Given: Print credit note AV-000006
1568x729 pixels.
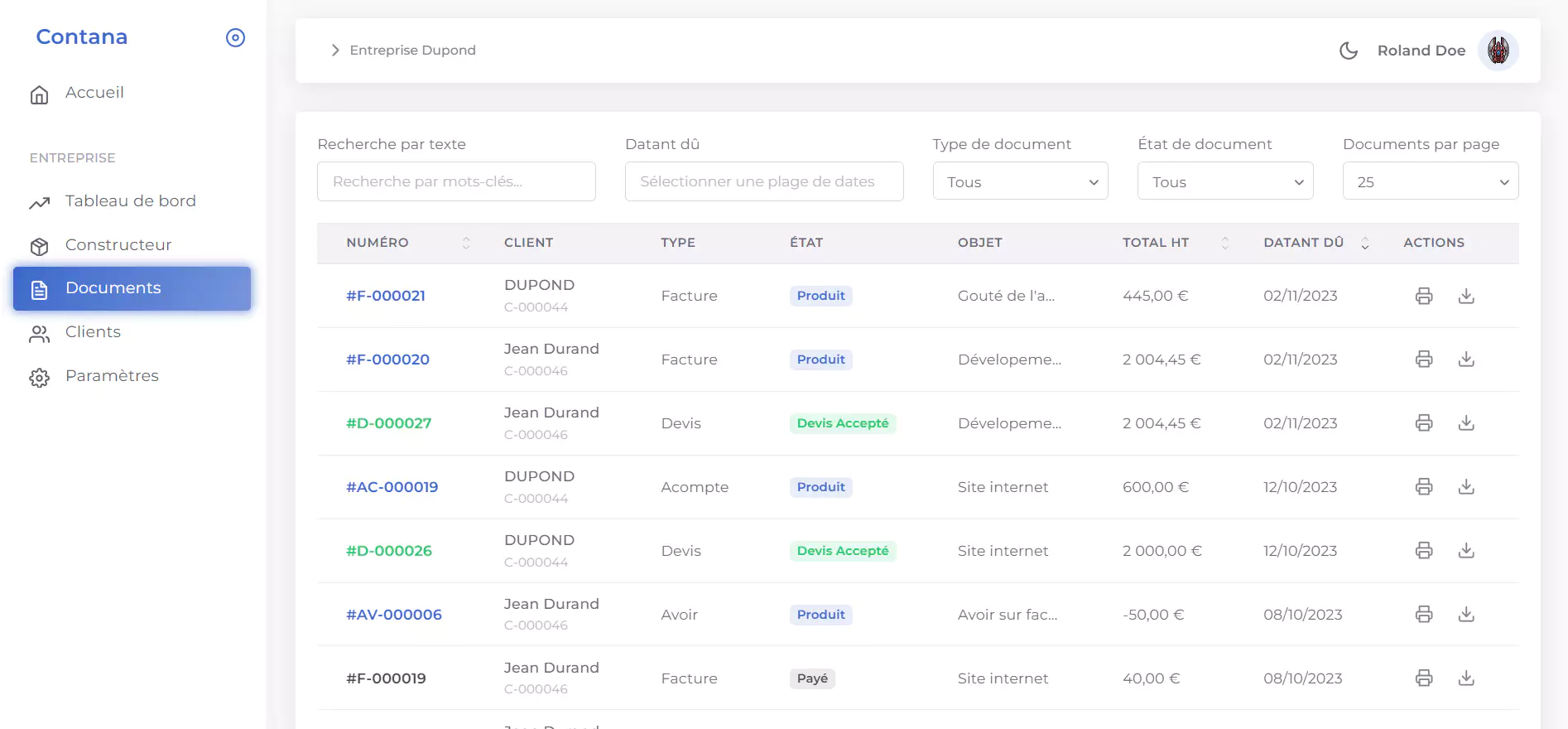Looking at the screenshot, I should point(1423,615).
